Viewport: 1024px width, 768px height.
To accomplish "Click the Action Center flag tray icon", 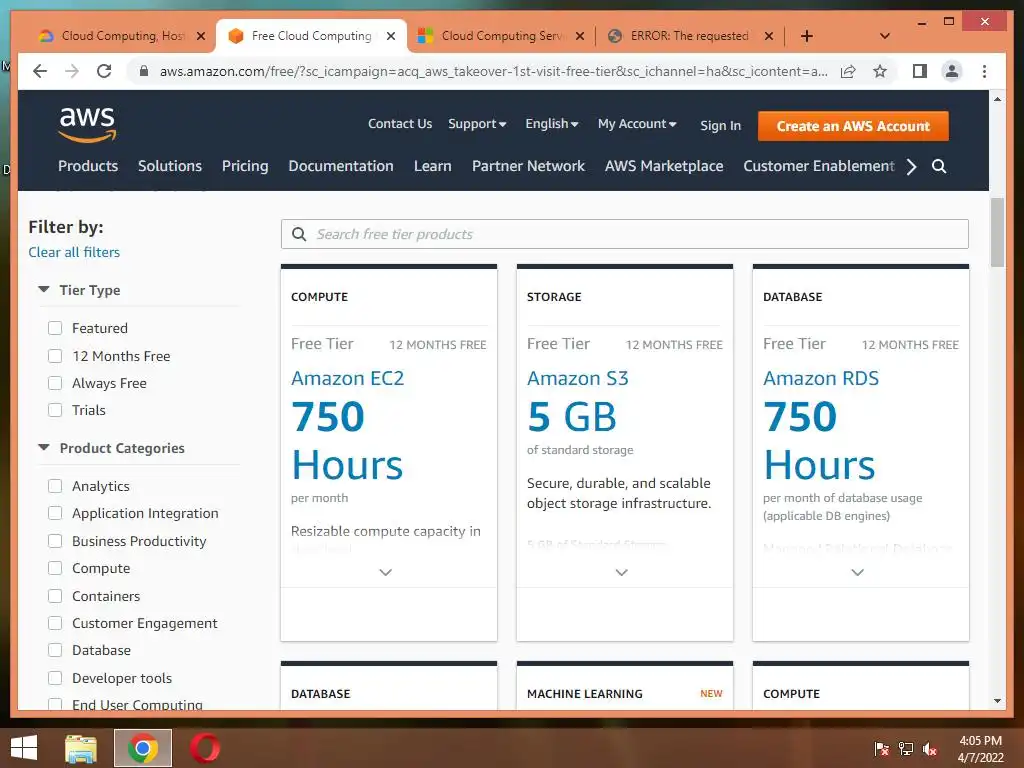I will tap(881, 749).
